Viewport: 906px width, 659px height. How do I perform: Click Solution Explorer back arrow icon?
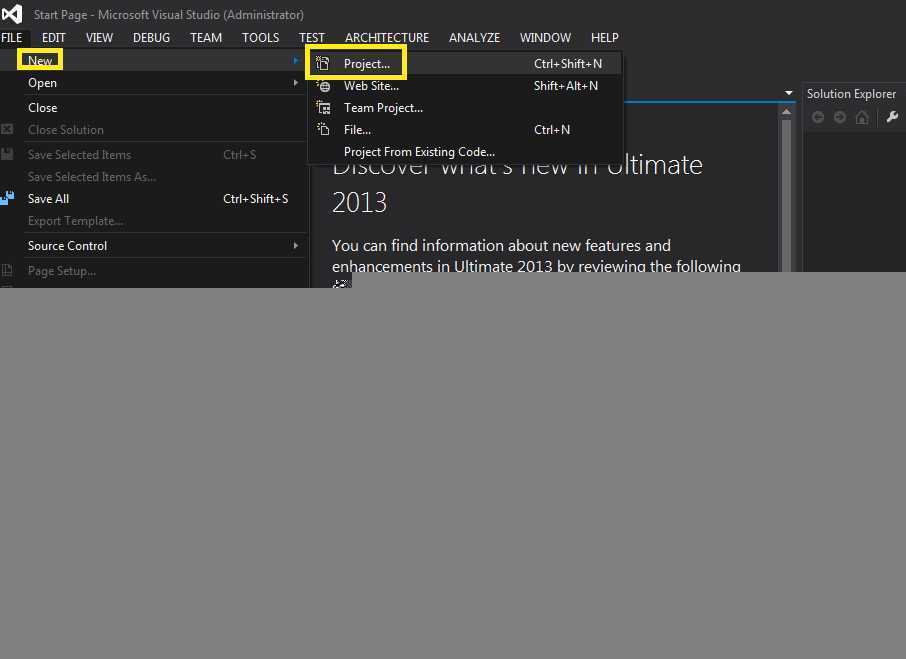[x=818, y=117]
